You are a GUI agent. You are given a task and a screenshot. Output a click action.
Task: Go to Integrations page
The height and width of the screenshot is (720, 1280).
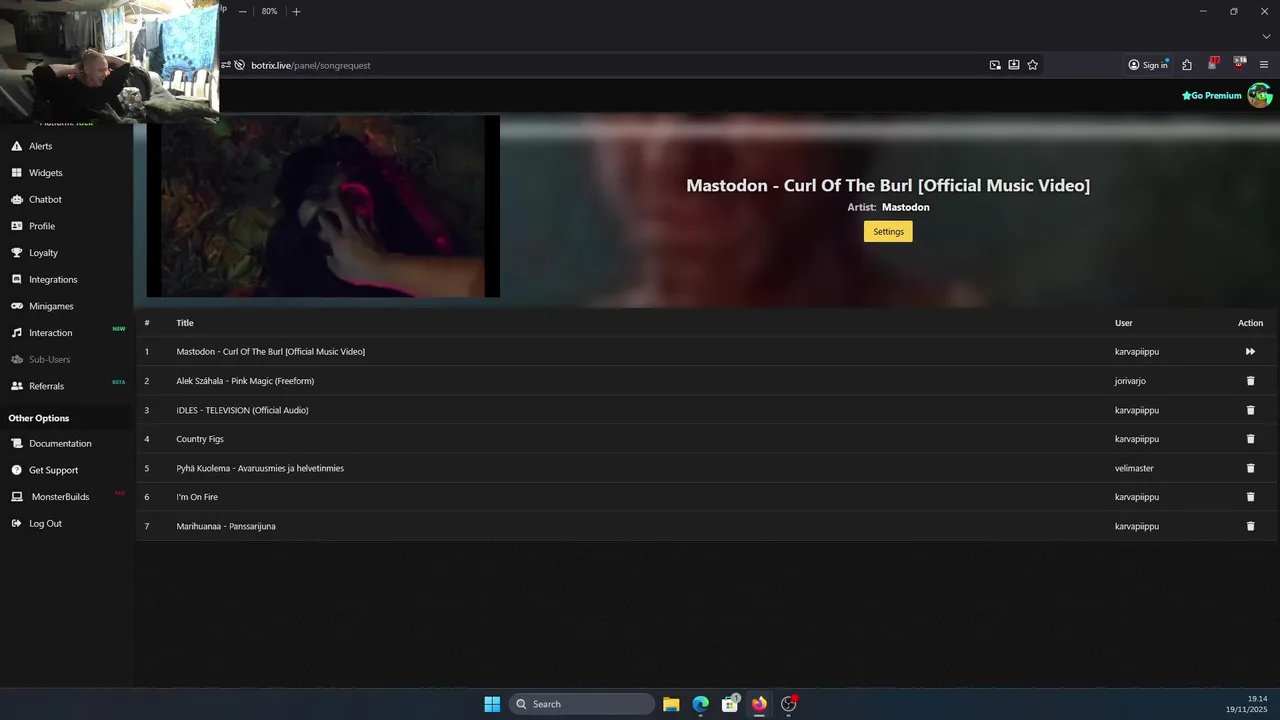[52, 280]
